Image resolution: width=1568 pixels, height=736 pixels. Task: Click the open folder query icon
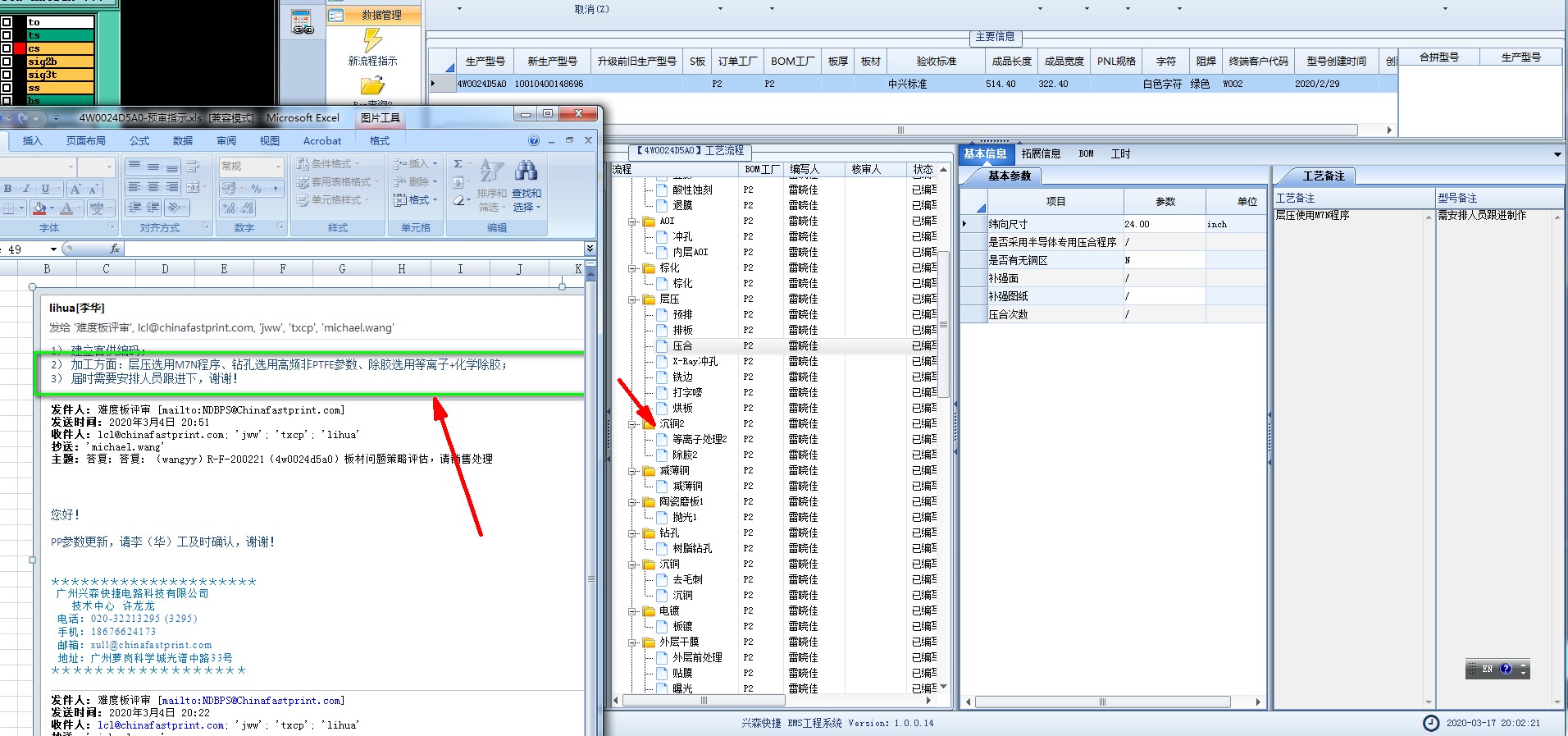pos(372,85)
